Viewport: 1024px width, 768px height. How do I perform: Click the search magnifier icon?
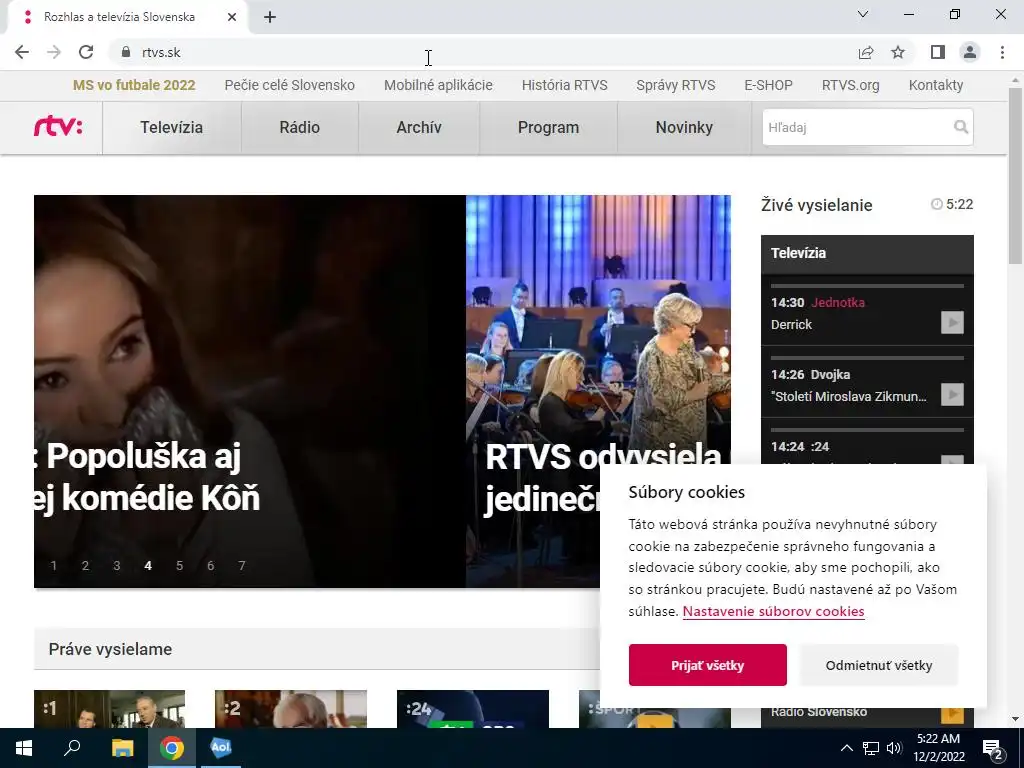click(x=961, y=127)
